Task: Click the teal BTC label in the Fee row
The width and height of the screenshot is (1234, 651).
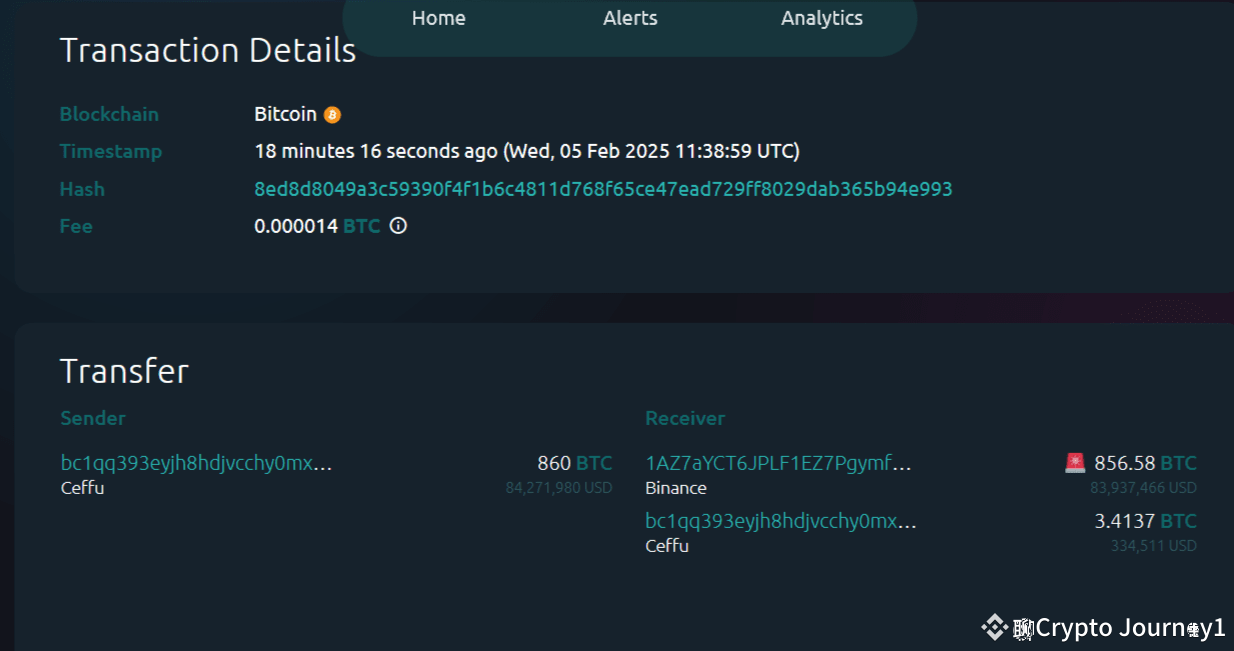Action: click(x=361, y=226)
